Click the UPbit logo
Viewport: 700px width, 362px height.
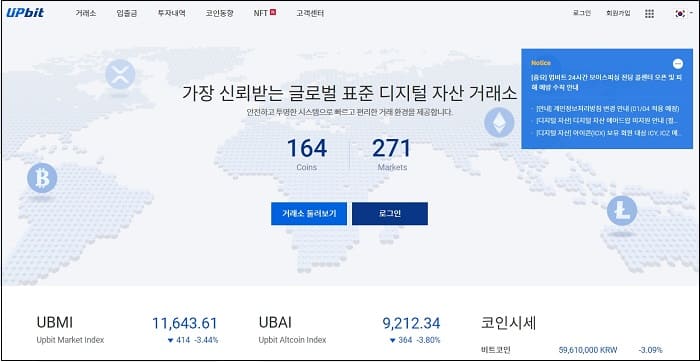(25, 13)
